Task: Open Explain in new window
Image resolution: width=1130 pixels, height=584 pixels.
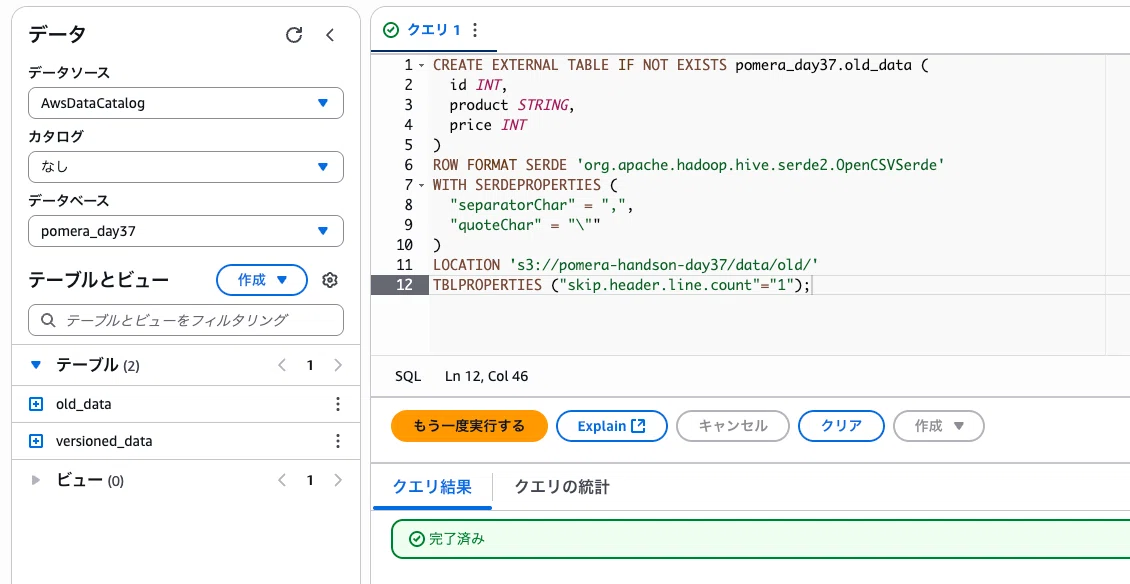Action: point(612,425)
